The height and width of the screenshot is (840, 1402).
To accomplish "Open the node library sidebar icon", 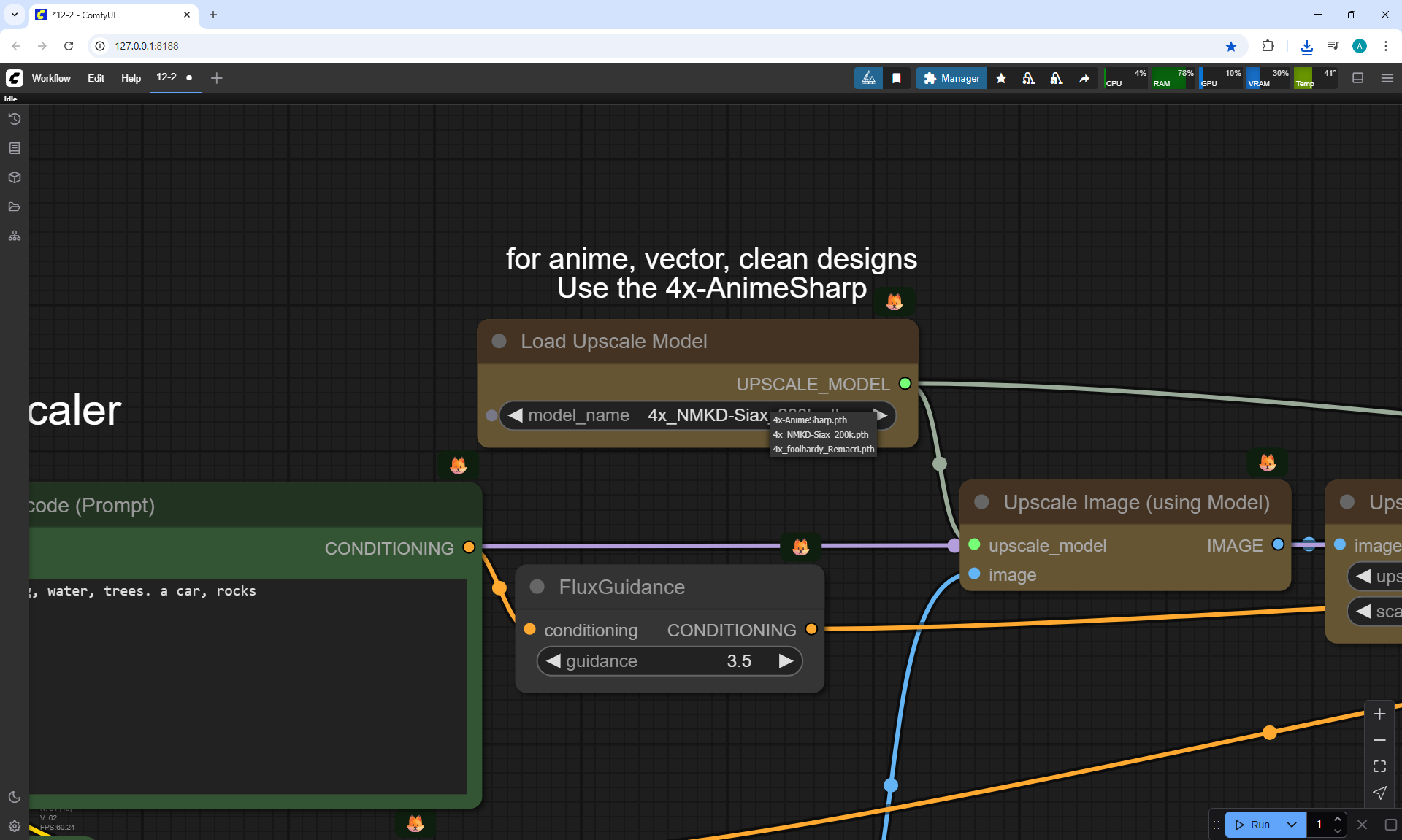I will click(15, 148).
